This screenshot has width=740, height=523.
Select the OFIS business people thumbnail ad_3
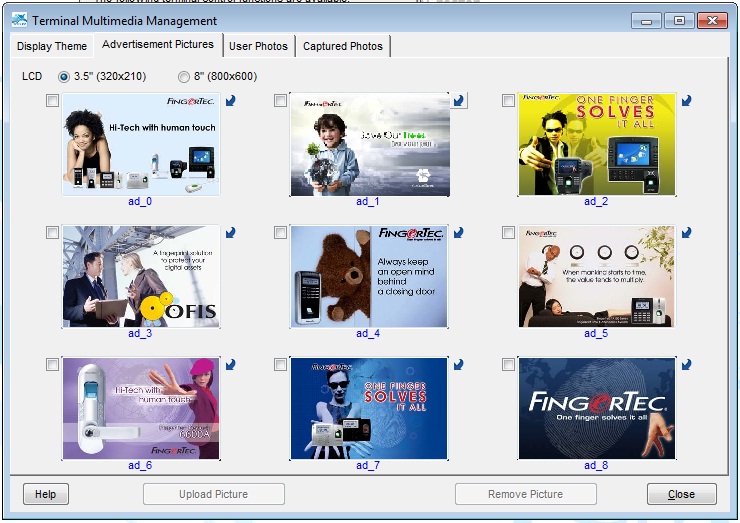click(x=141, y=277)
